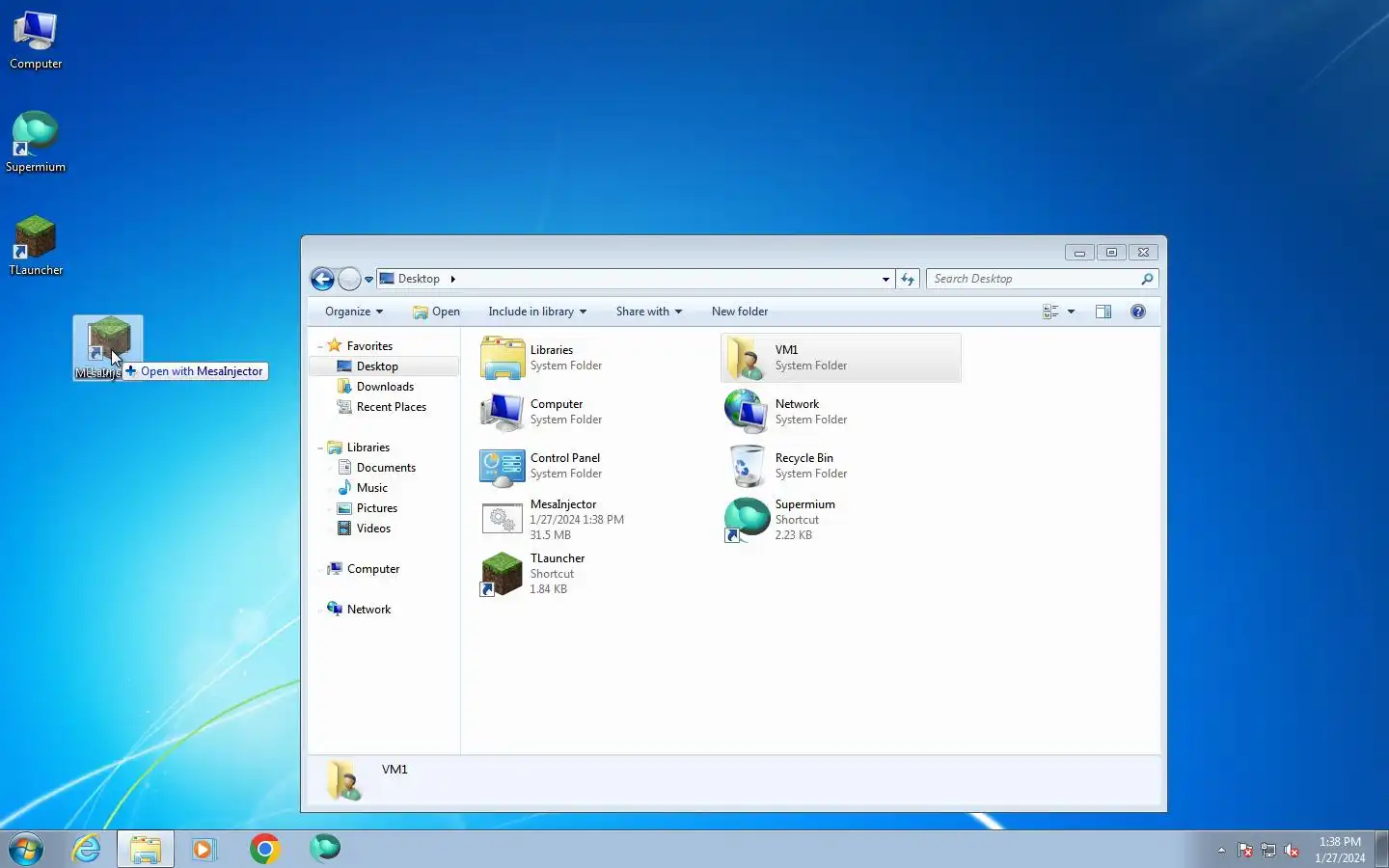Toggle the preview pane button
The width and height of the screenshot is (1389, 868).
tap(1103, 312)
